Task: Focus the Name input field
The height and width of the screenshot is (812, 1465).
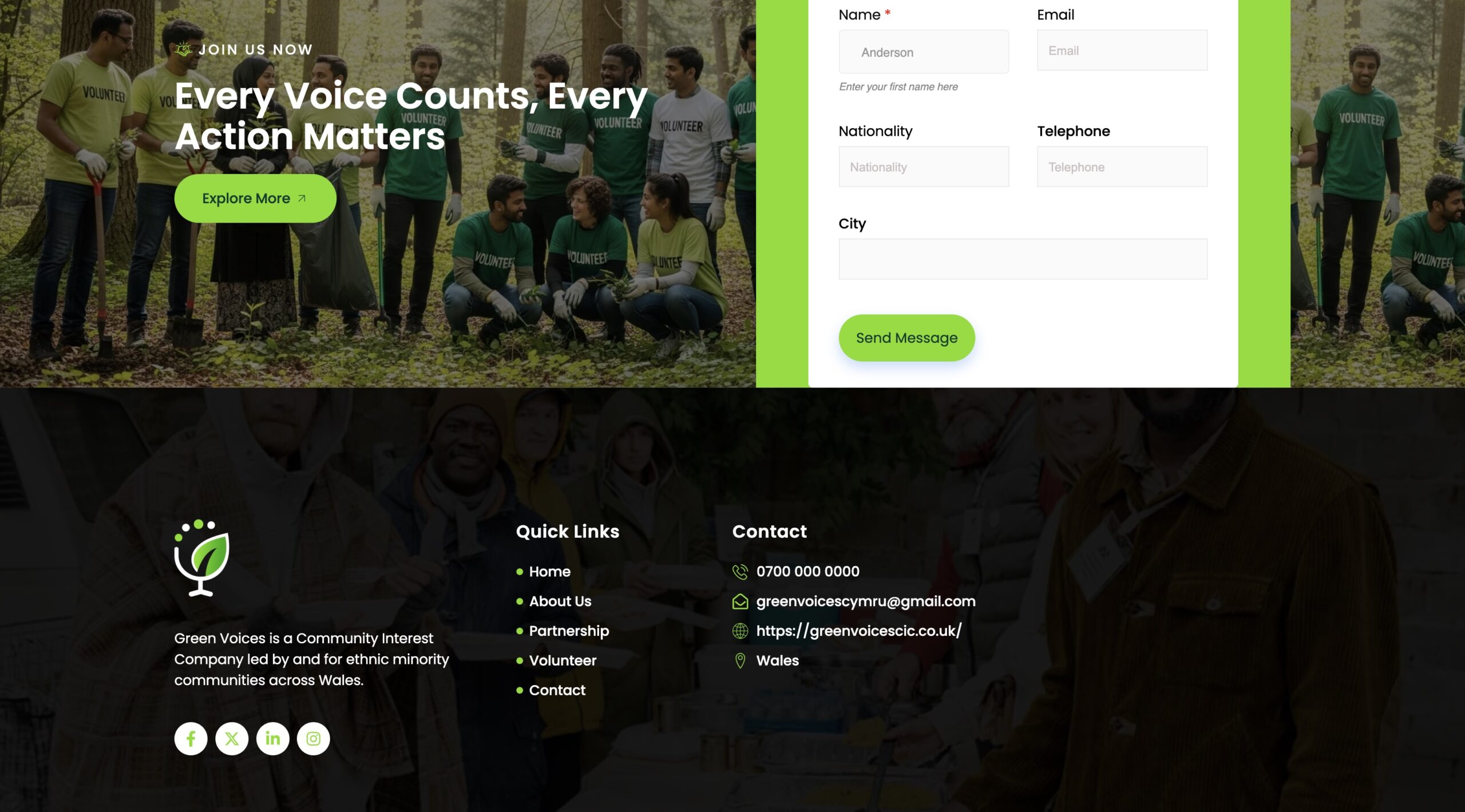Action: click(924, 52)
